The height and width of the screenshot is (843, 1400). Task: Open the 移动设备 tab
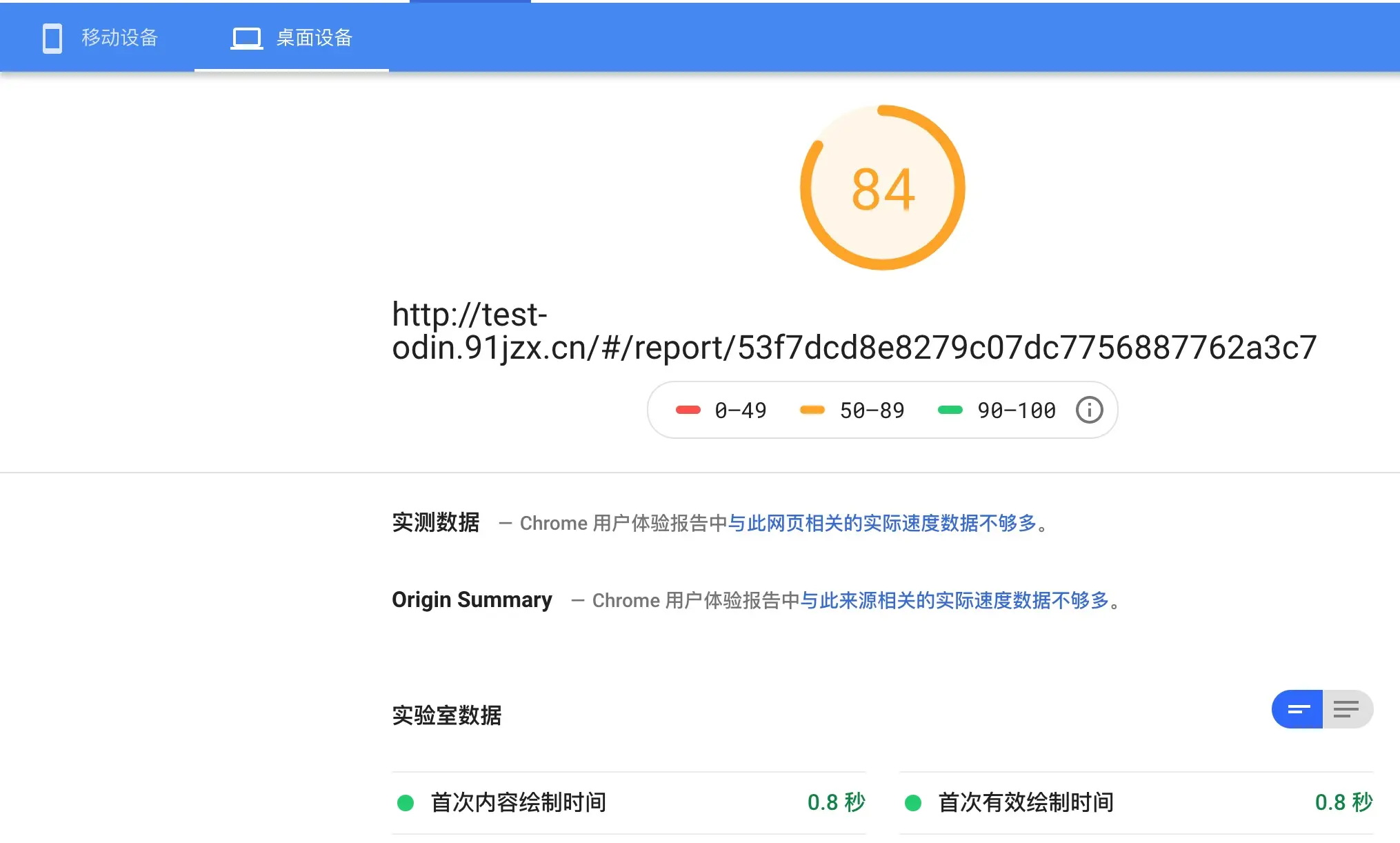pos(119,38)
